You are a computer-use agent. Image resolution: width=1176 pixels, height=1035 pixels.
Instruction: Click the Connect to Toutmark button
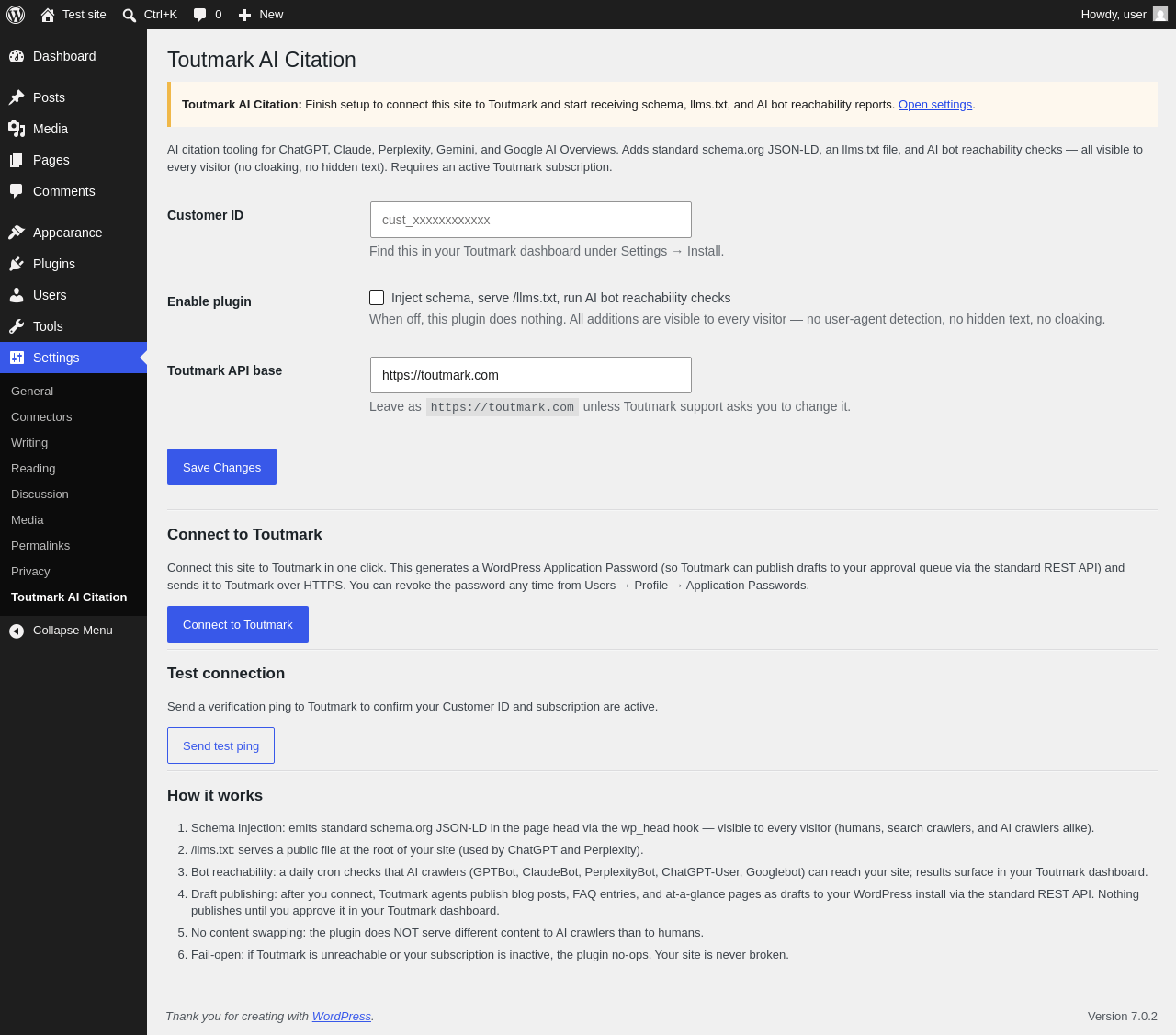tap(238, 624)
